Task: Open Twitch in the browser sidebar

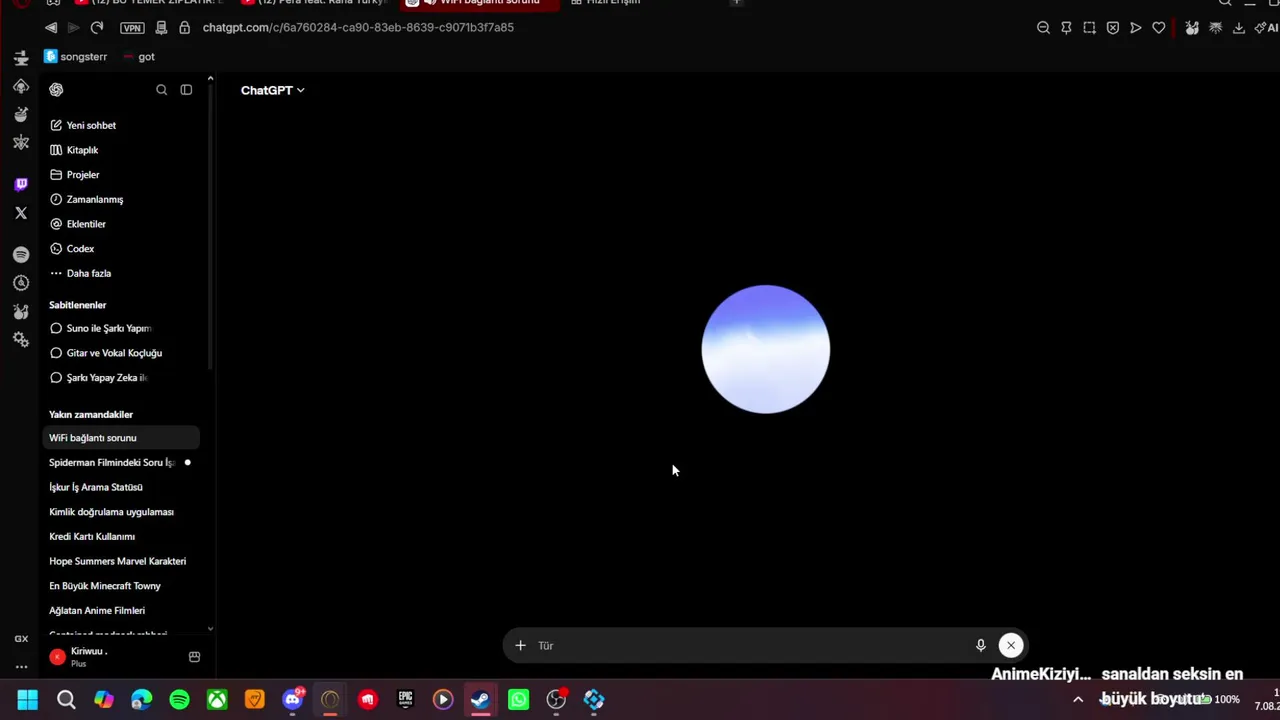Action: click(21, 184)
